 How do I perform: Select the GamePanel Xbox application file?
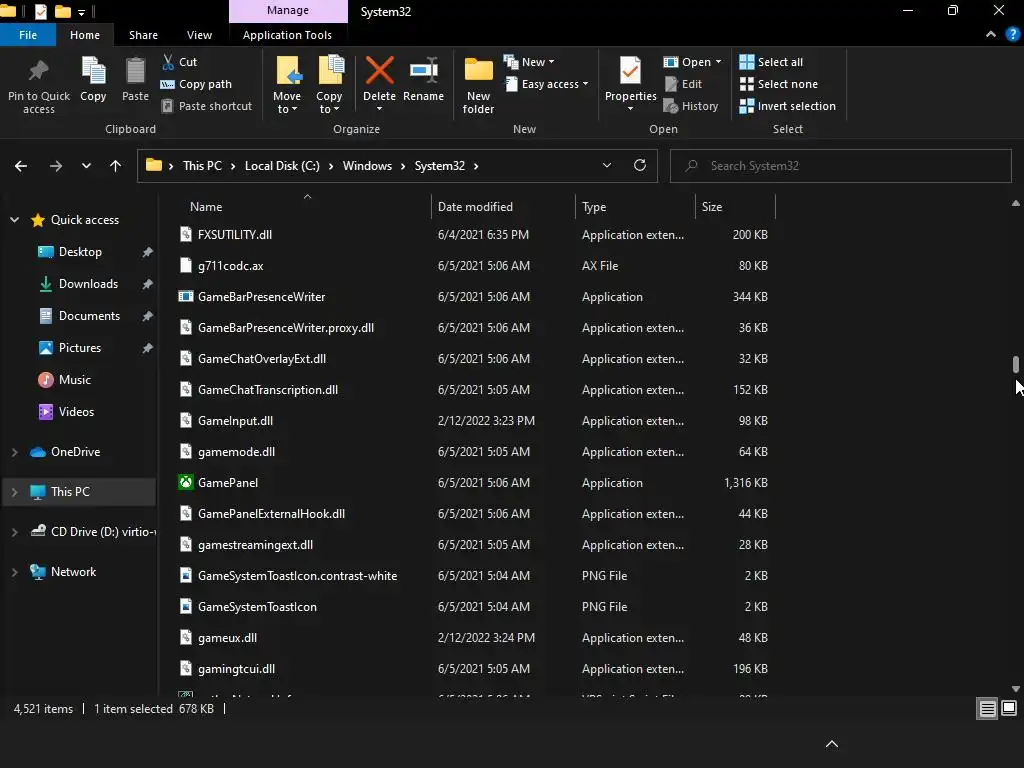[x=228, y=483]
